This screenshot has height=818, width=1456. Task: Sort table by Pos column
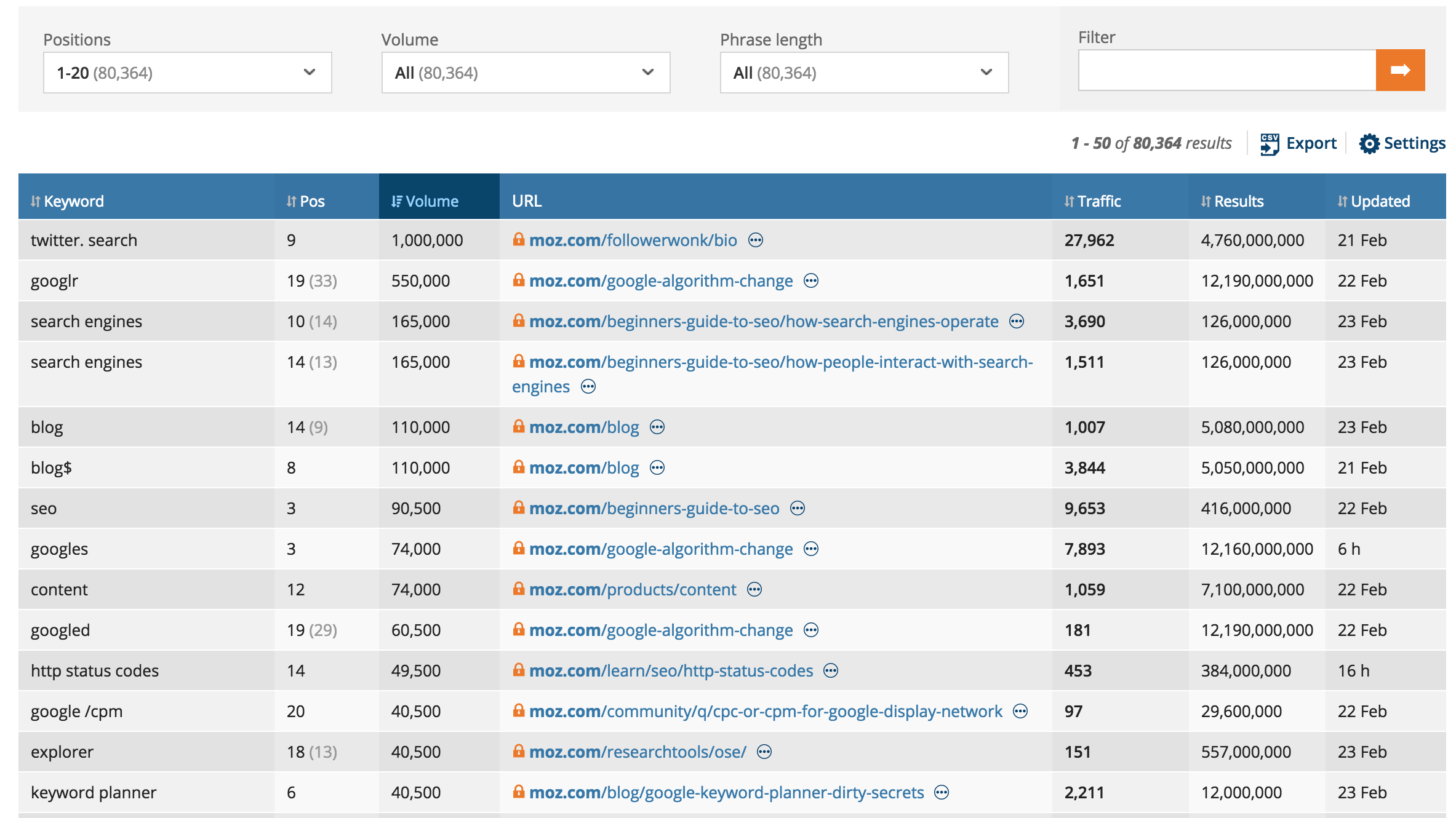(312, 201)
